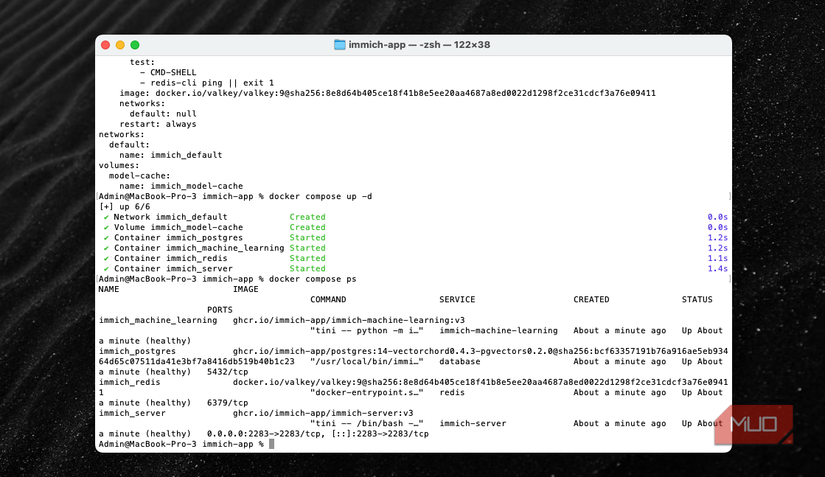
Task: Click the green checkmark beside Container immich_server
Action: point(106,269)
